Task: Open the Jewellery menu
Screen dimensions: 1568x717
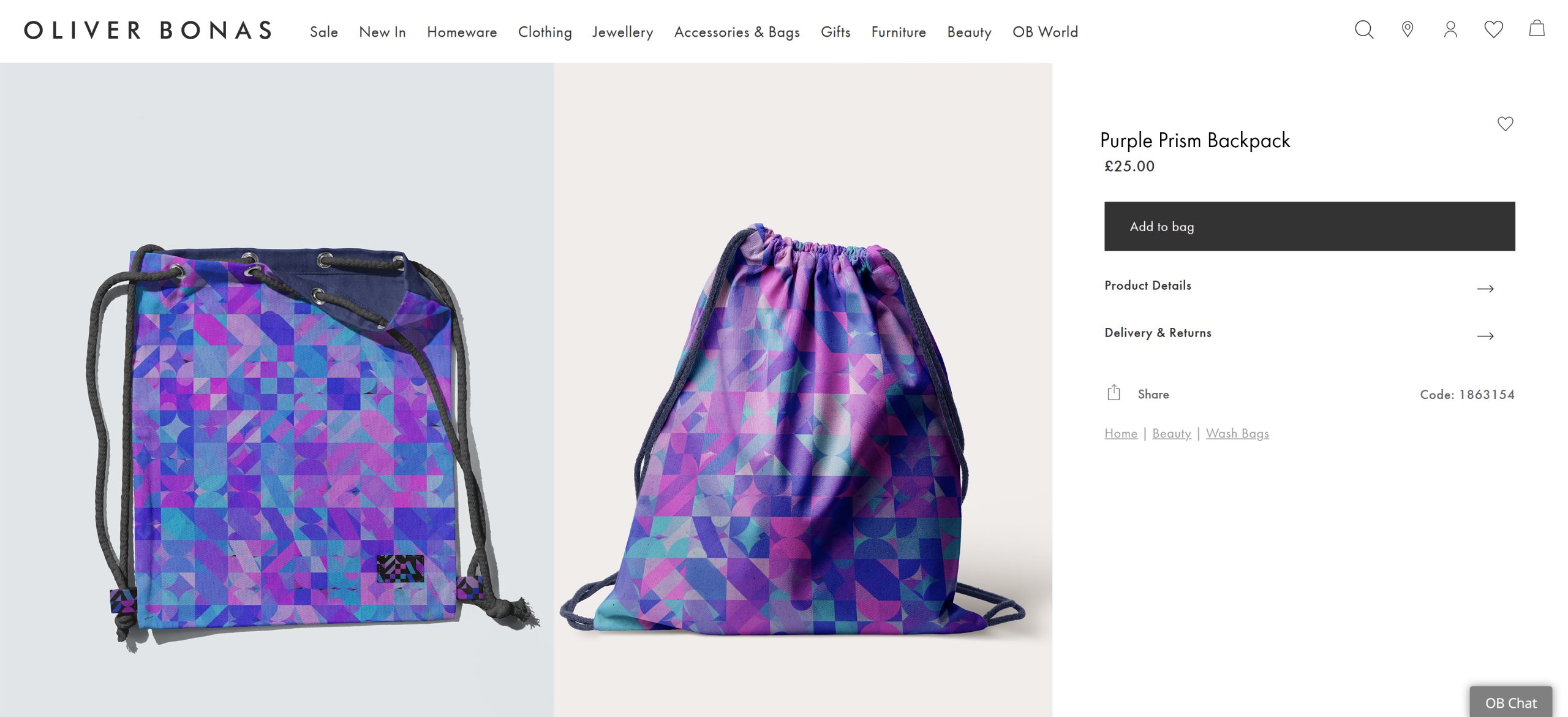Action: (622, 32)
